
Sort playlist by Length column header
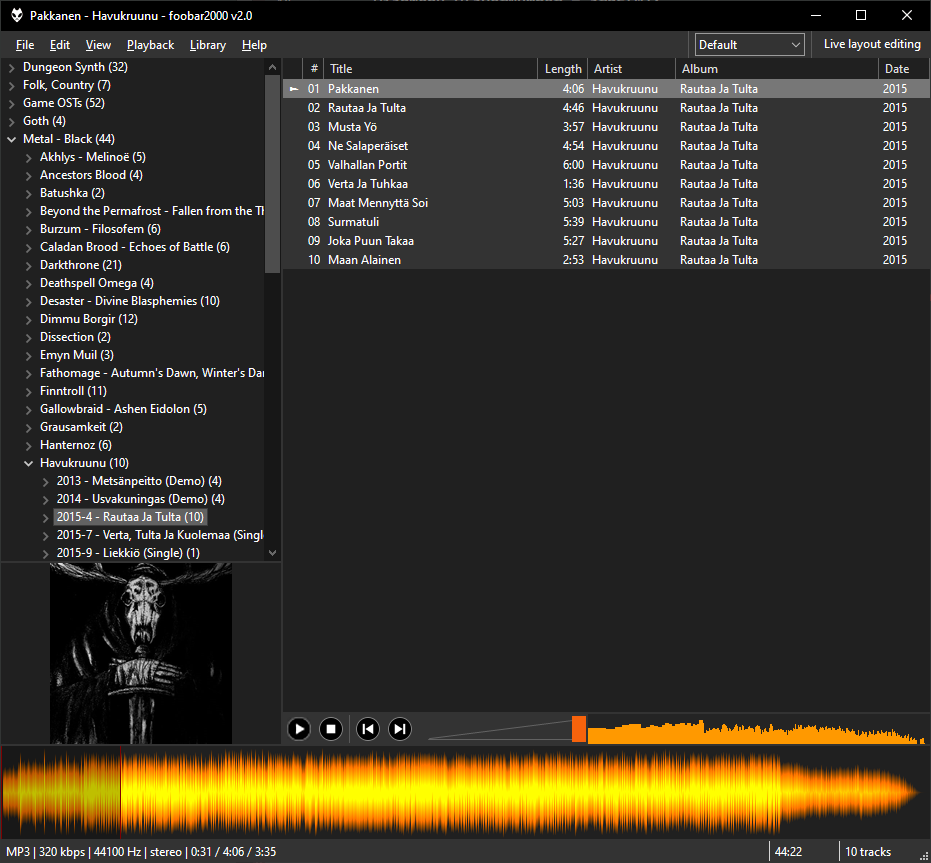(562, 69)
